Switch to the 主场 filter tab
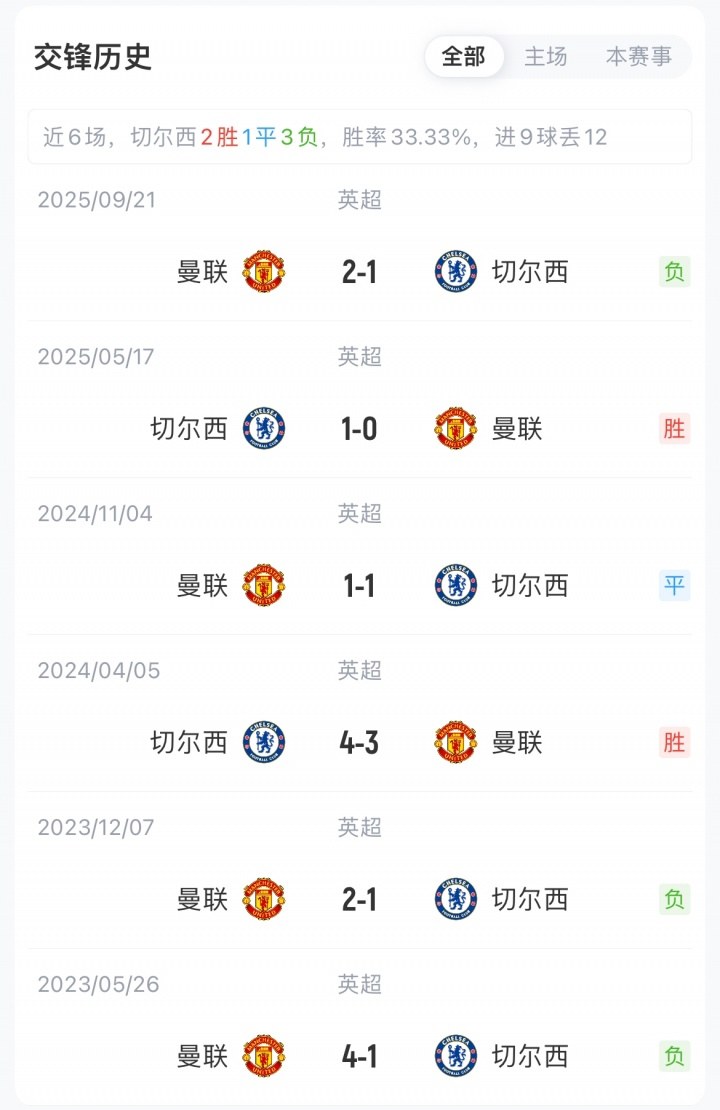Image resolution: width=720 pixels, height=1110 pixels. (x=546, y=57)
